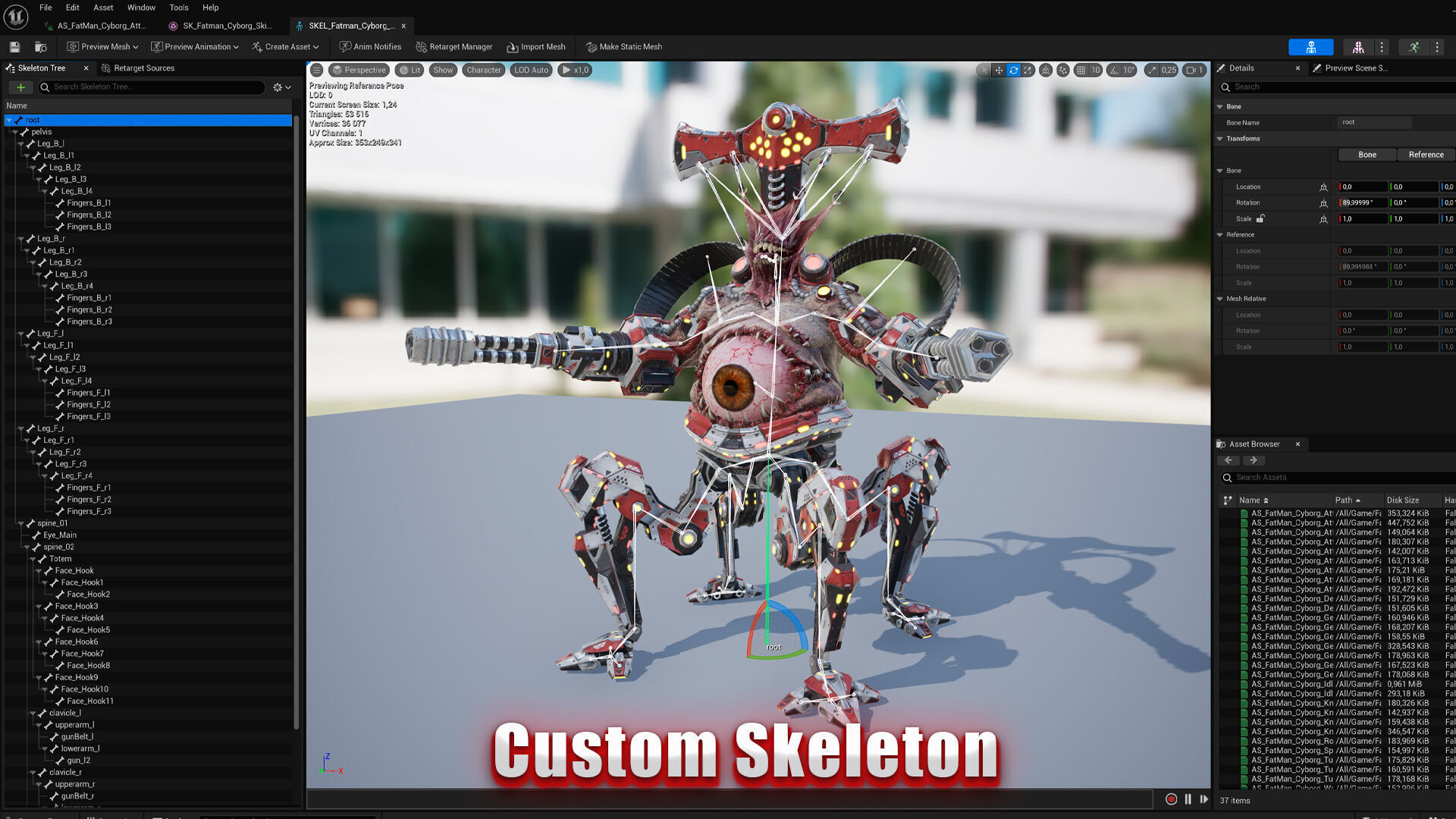Open the Preview Animation dropdown
The image size is (1456, 819).
coord(195,47)
